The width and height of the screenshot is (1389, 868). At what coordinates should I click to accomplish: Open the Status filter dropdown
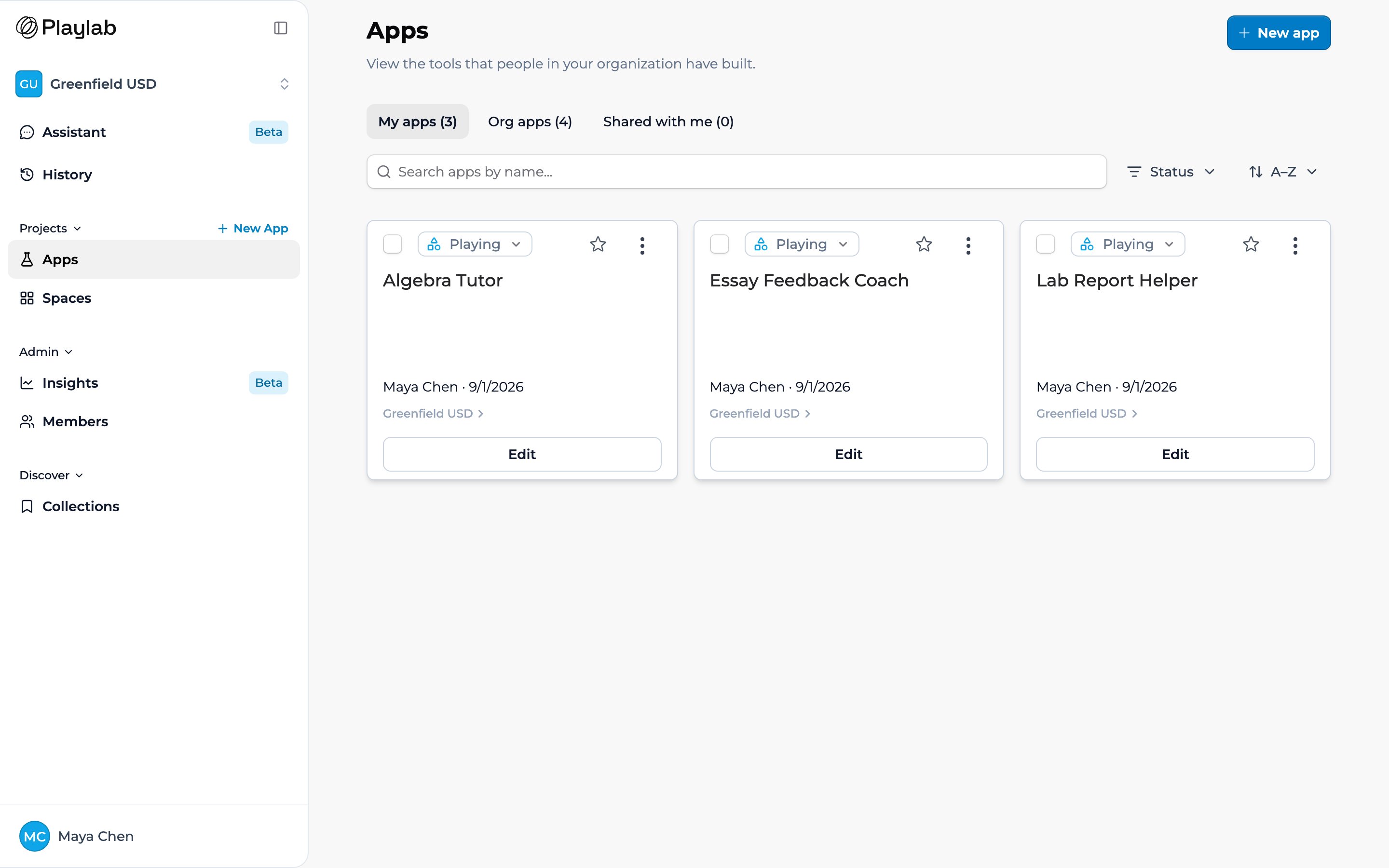[x=1171, y=172]
